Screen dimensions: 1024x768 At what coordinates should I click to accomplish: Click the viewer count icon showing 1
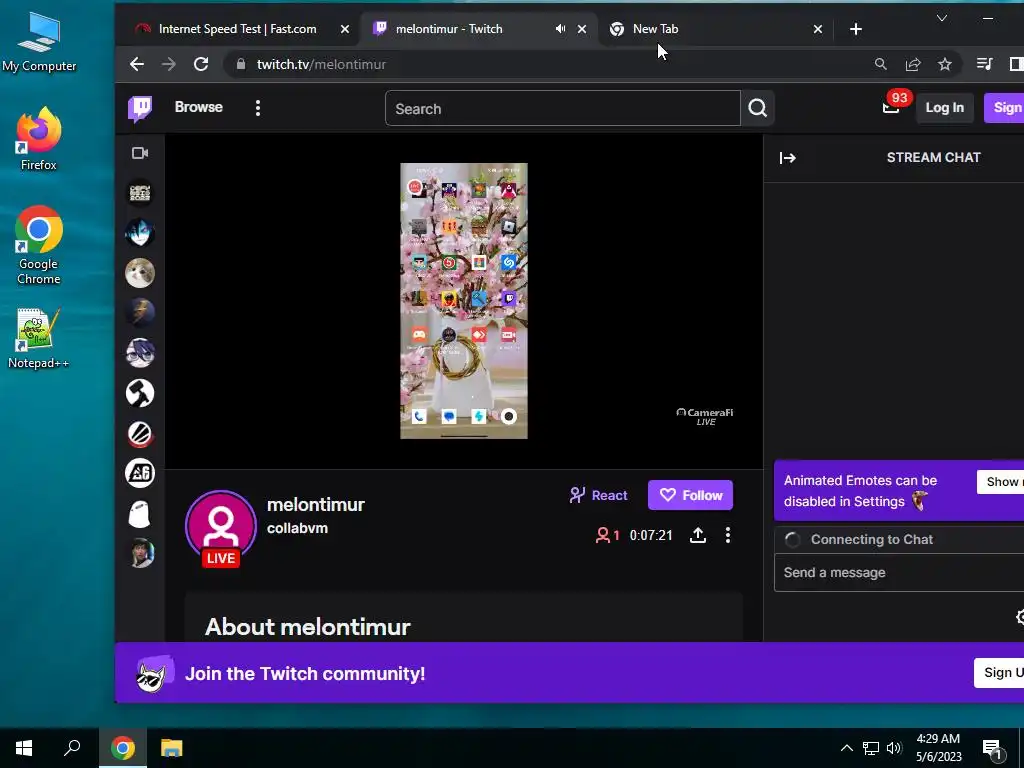607,536
